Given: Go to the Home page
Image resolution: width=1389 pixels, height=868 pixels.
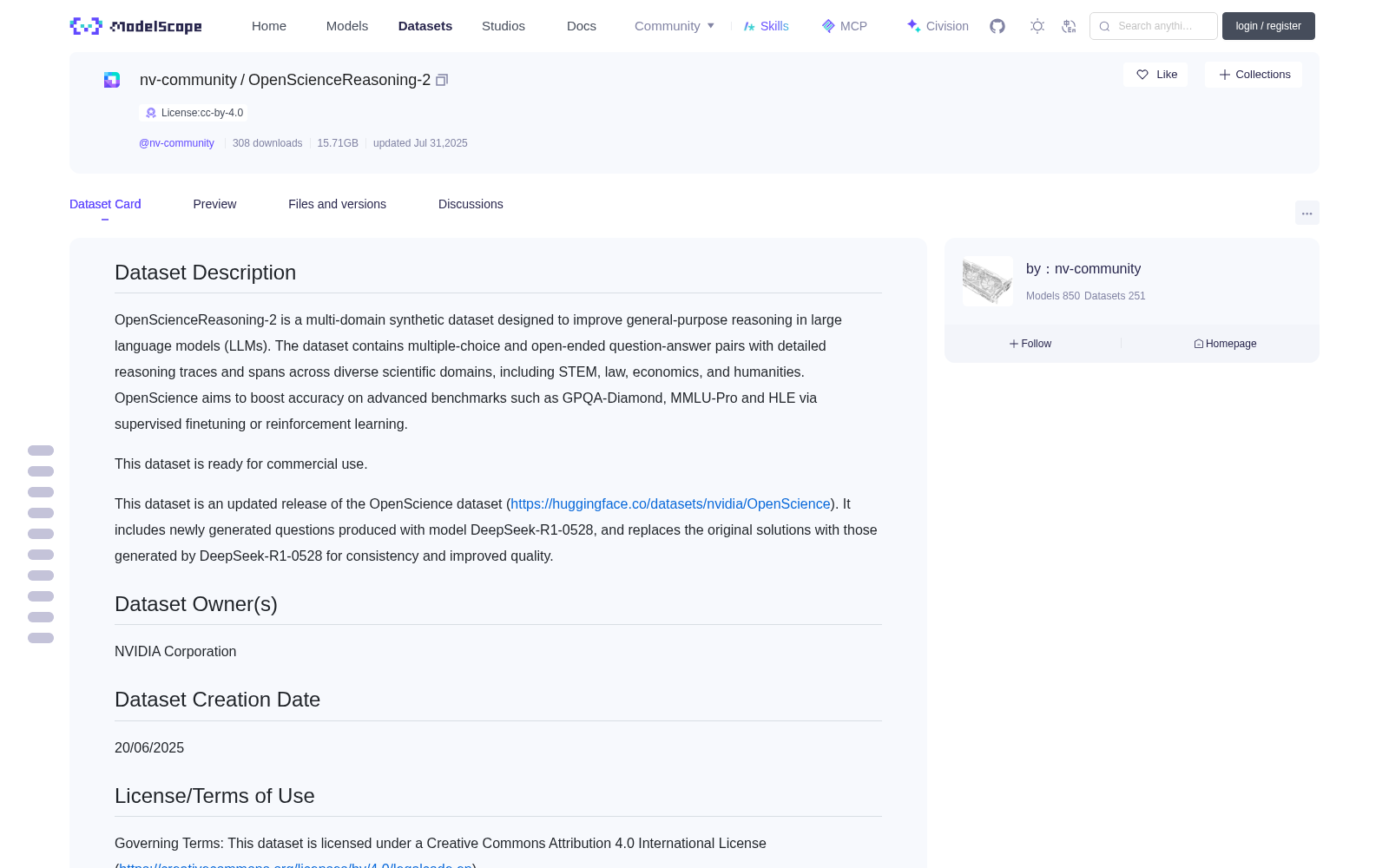Looking at the screenshot, I should (269, 26).
